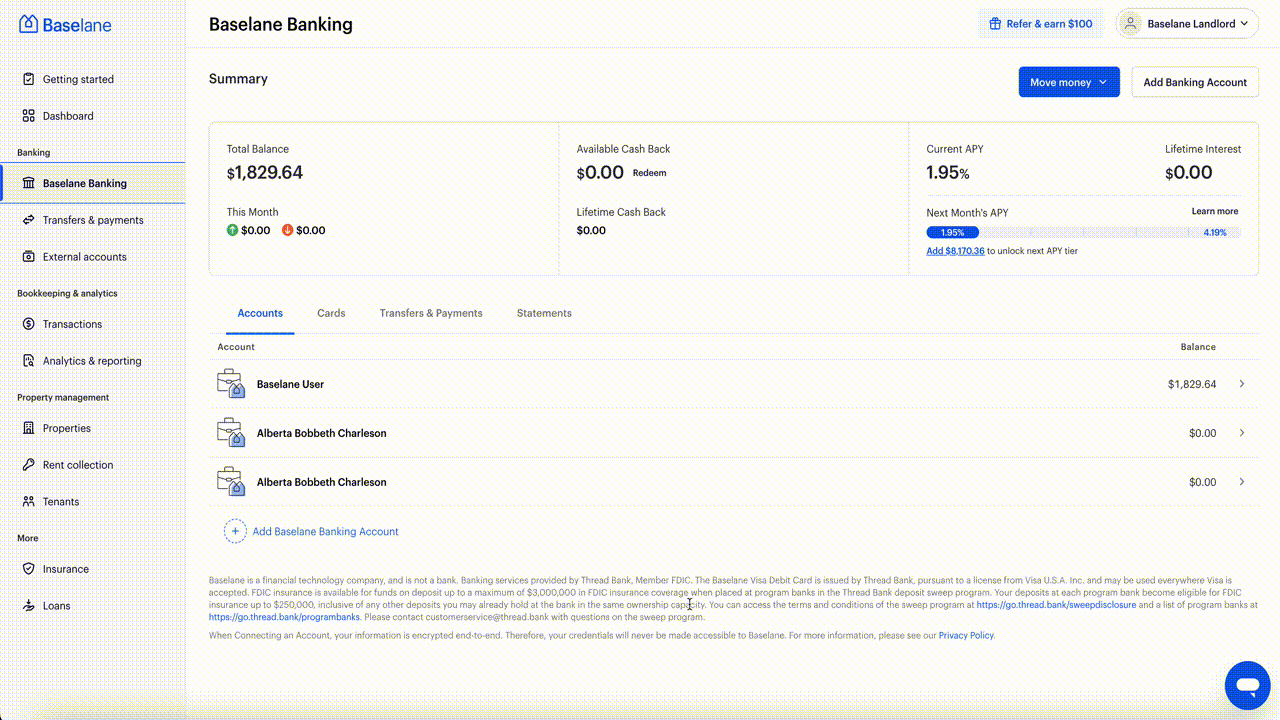Click Add Baselane Banking Account link

[325, 531]
